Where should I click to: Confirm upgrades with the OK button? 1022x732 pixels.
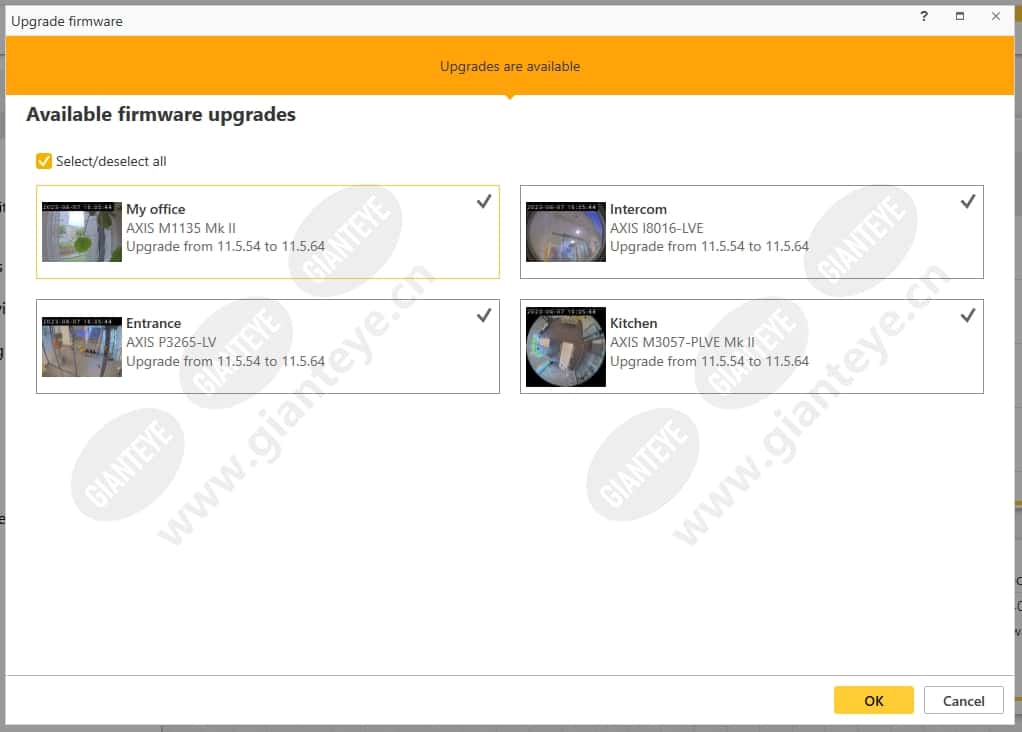point(873,701)
